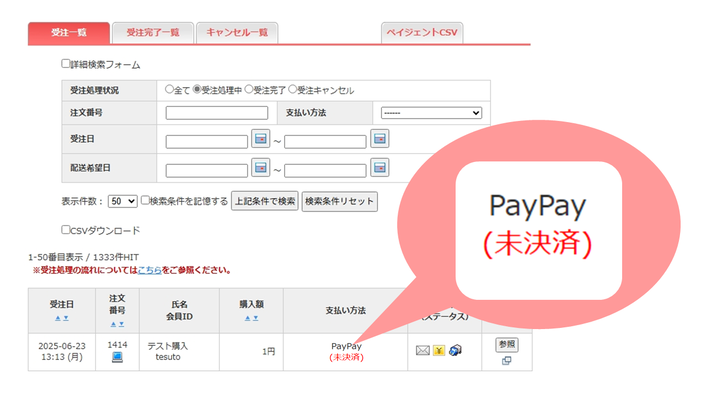Open the 表示件数 dropdown showing 50
The image size is (720, 405).
[x=123, y=201]
